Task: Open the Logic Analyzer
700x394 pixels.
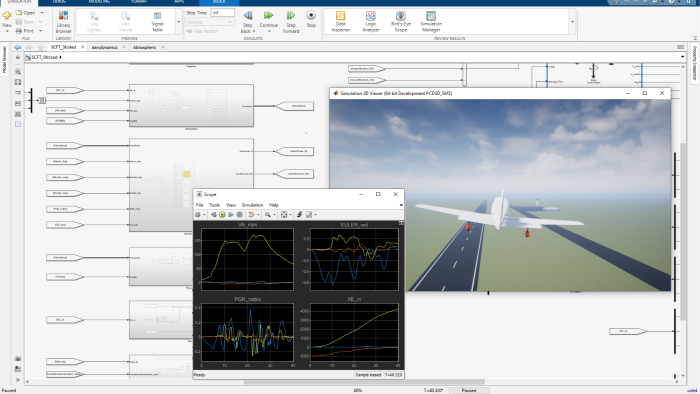Action: (371, 22)
